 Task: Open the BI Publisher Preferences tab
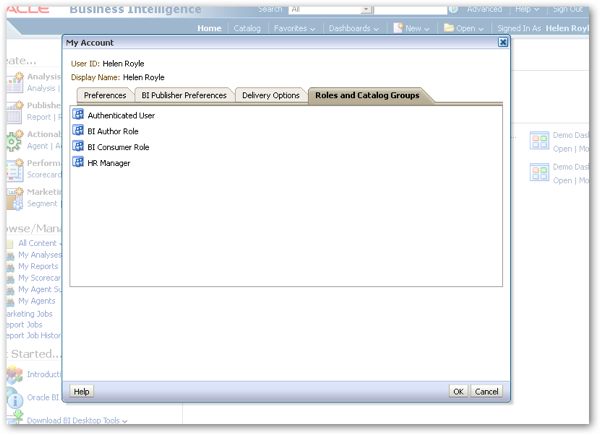coord(184,95)
